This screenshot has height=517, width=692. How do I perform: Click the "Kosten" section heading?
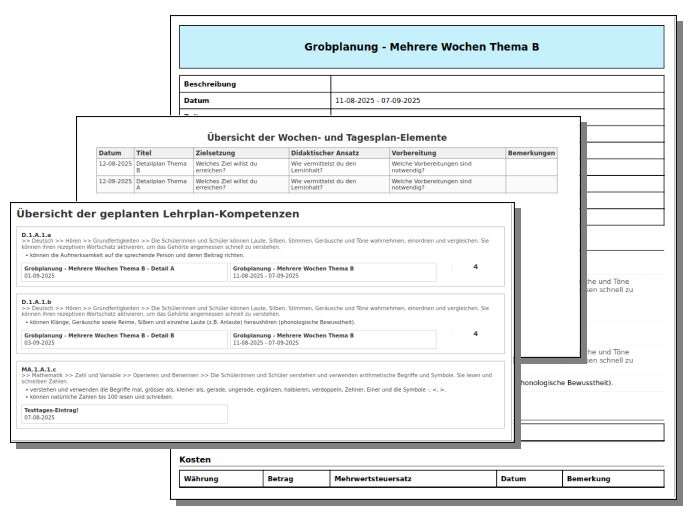195,460
